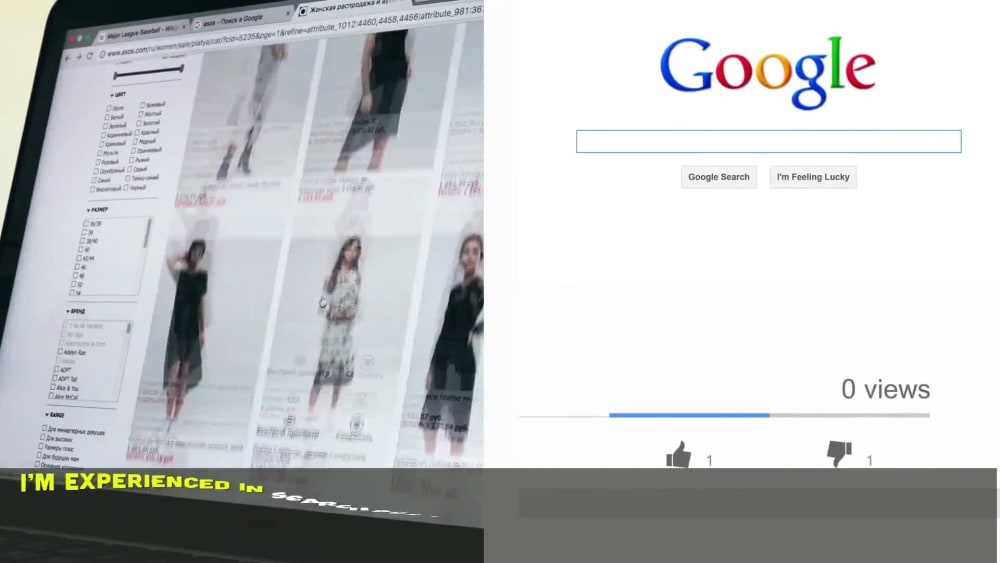1000x563 pixels.
Task: Check the Серебряный color checkbox
Action: tap(96, 171)
